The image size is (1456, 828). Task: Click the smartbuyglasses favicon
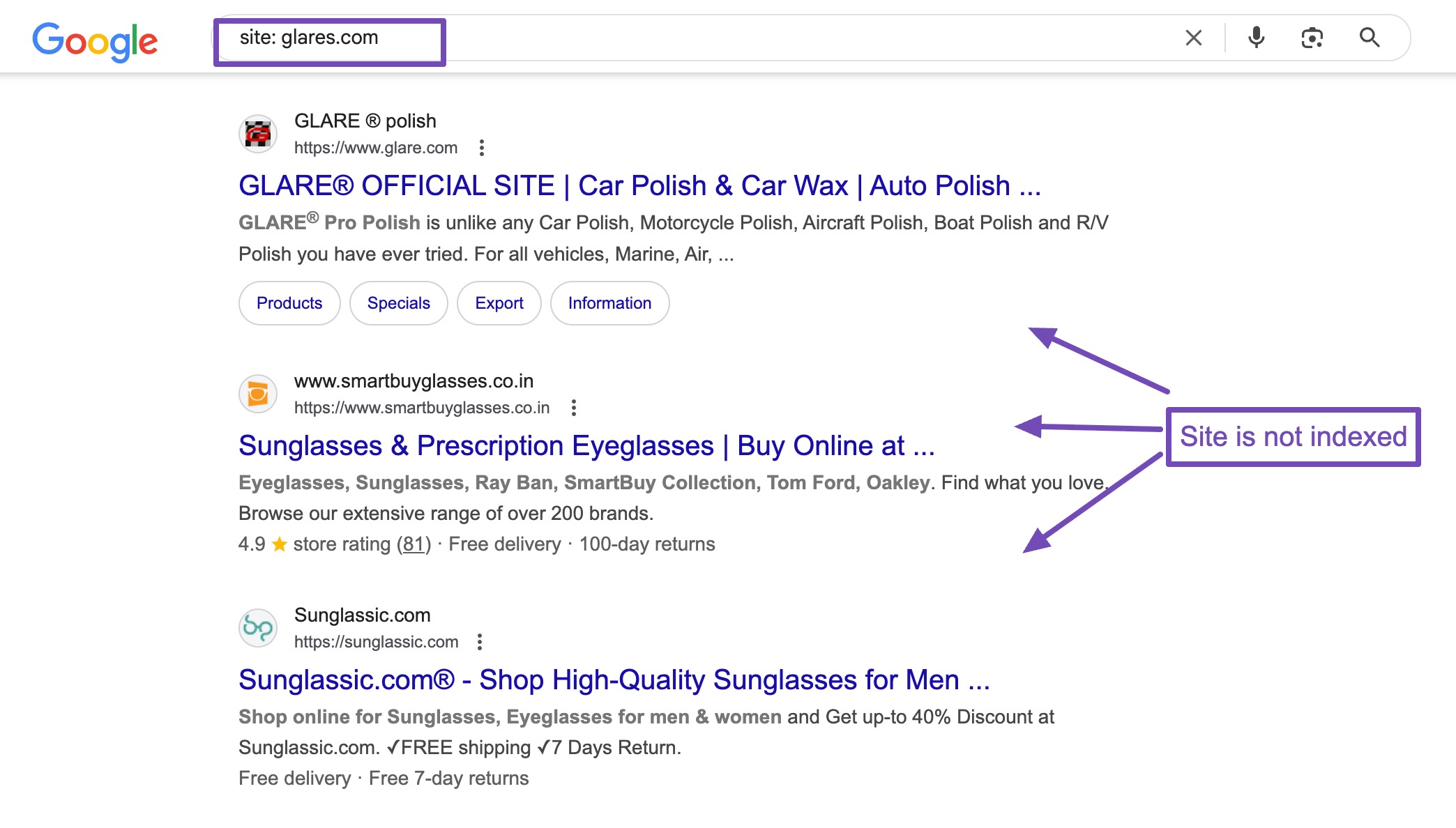pyautogui.click(x=258, y=394)
